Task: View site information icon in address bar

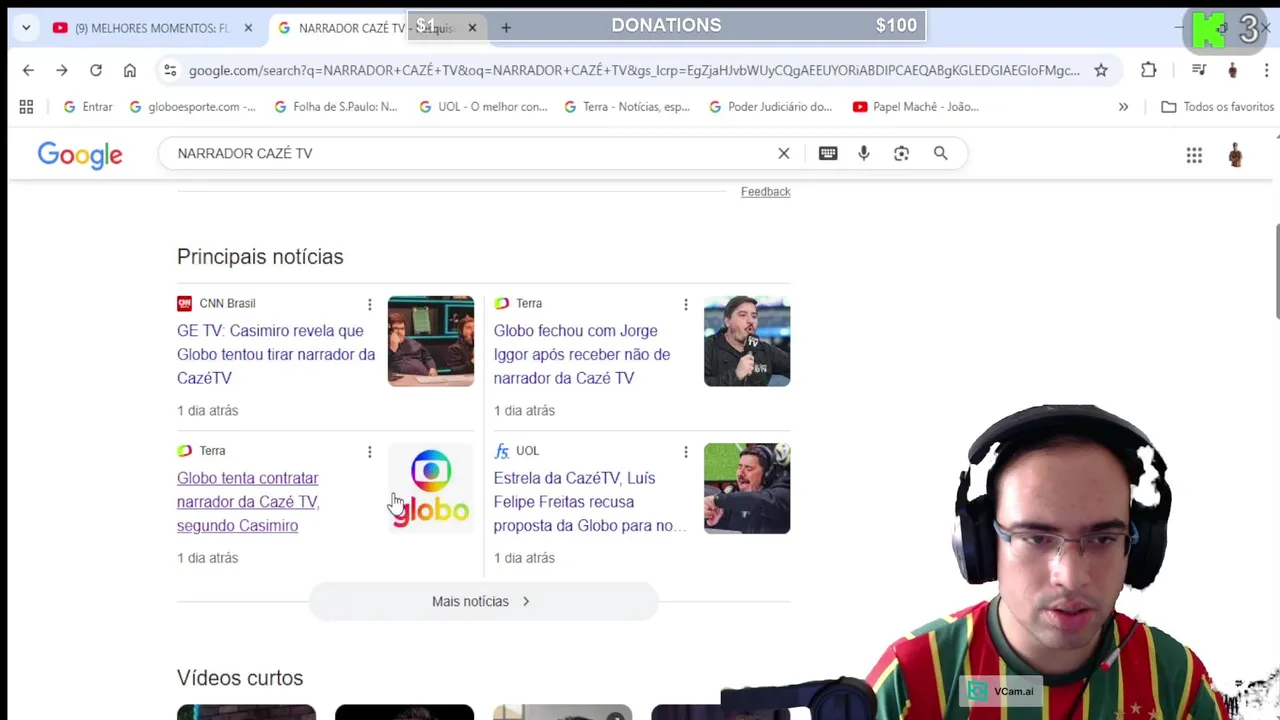Action: click(170, 70)
